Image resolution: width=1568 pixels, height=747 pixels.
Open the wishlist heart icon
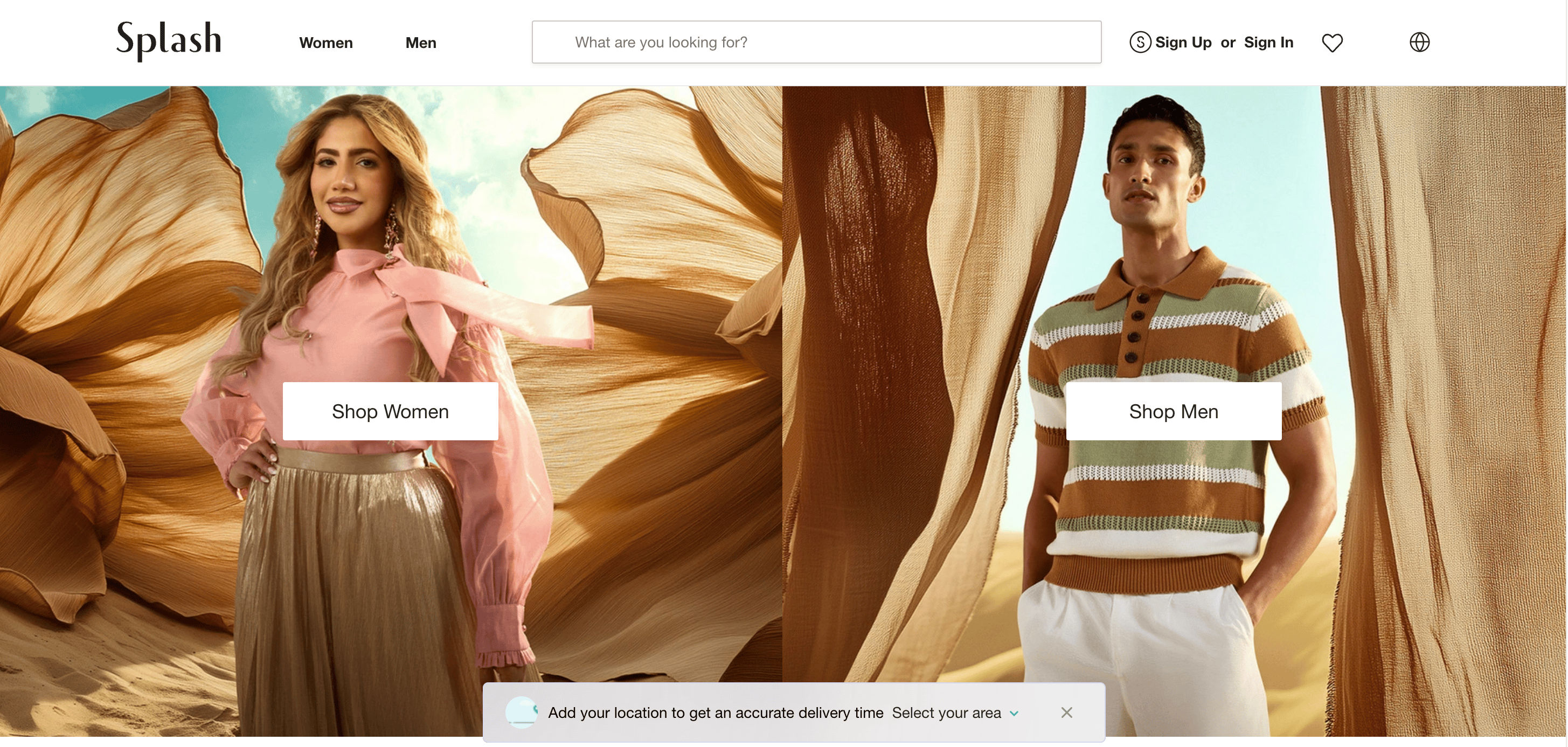point(1332,43)
